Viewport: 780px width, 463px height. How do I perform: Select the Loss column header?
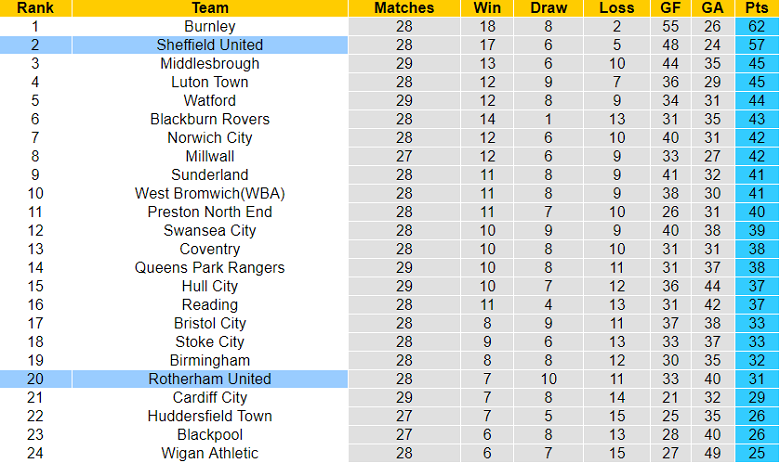[x=617, y=8]
